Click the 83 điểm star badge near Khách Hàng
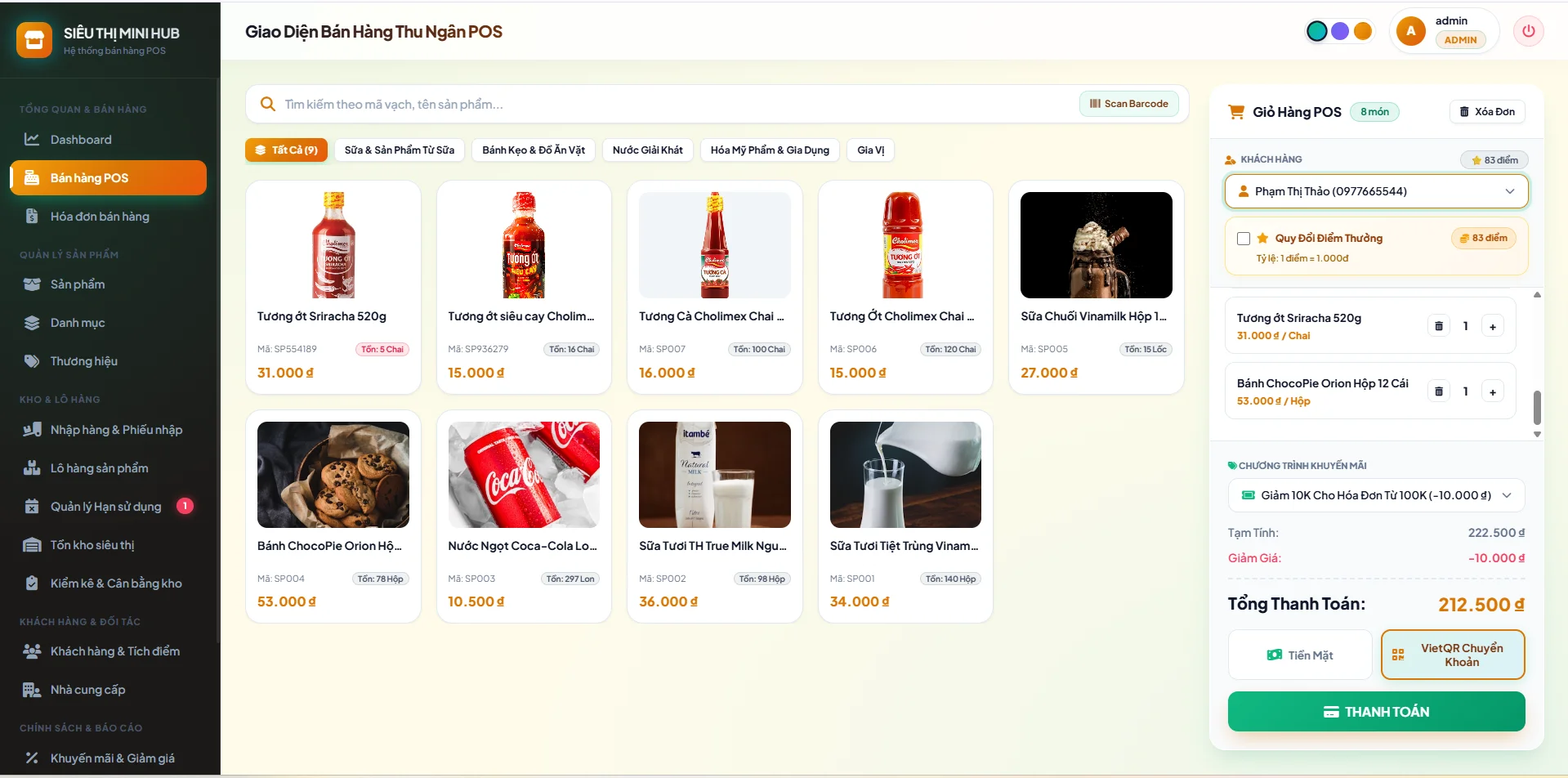Screen dimensions: 1568x778 [x=1494, y=160]
